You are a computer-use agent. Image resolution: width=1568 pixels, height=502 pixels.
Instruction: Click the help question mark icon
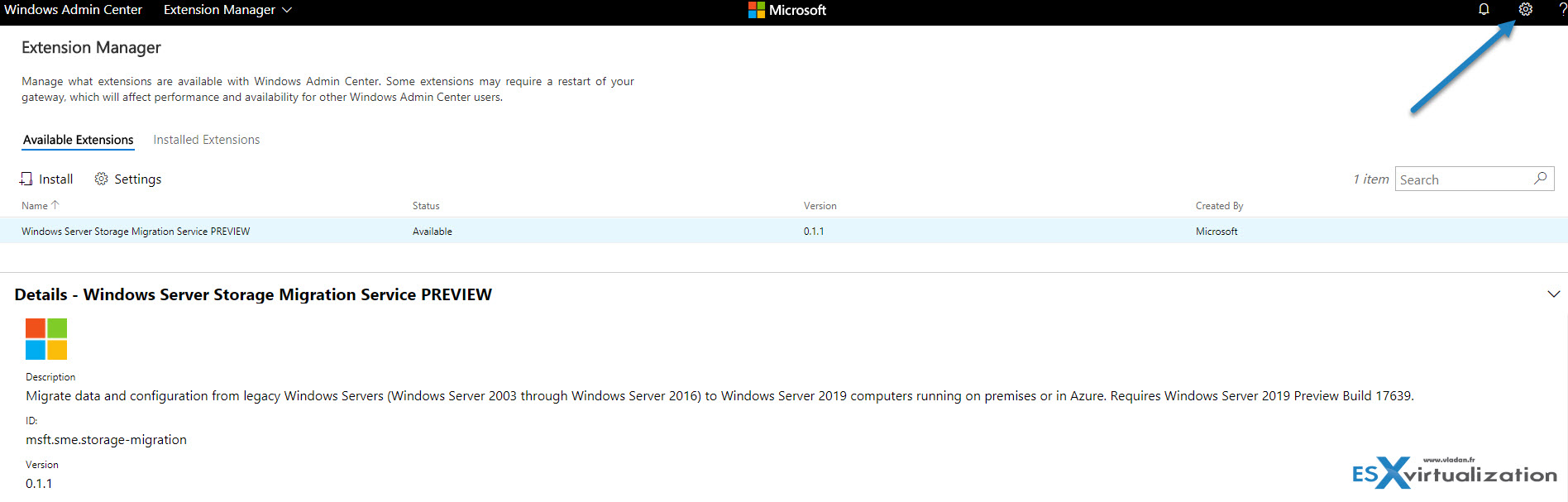(x=1562, y=10)
